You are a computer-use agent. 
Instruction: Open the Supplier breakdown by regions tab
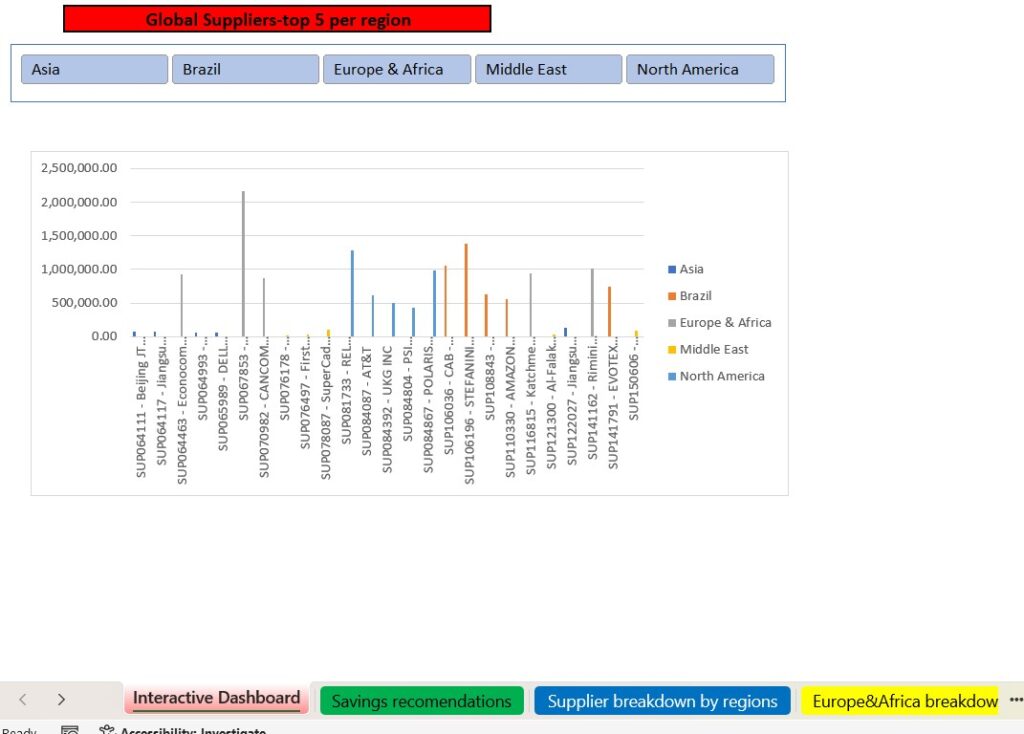[662, 701]
